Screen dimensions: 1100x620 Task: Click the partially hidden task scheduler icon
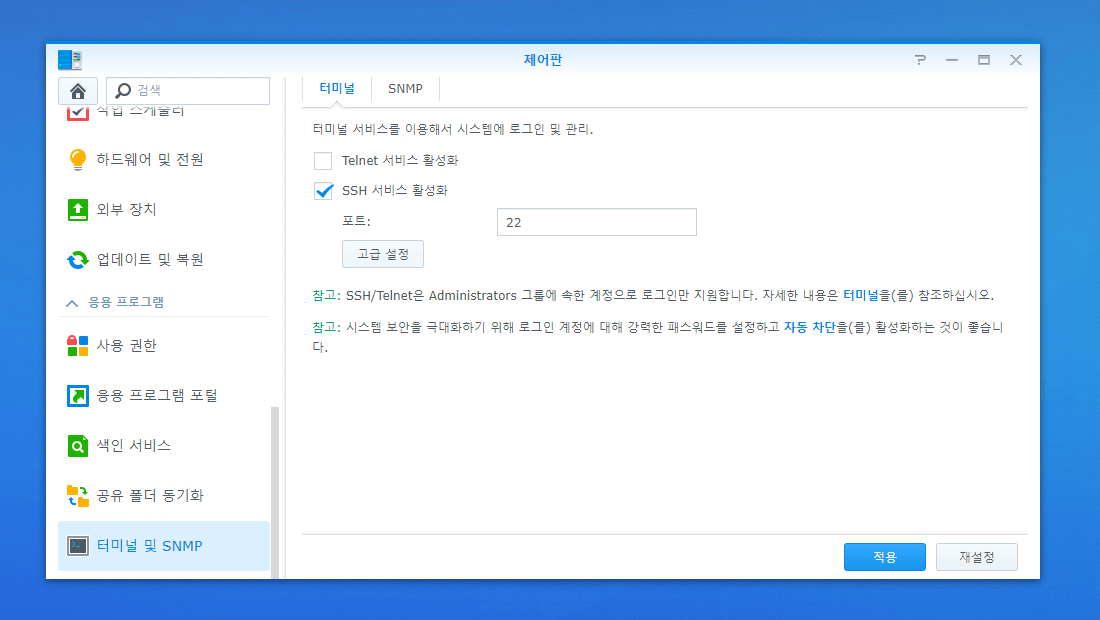[x=77, y=113]
